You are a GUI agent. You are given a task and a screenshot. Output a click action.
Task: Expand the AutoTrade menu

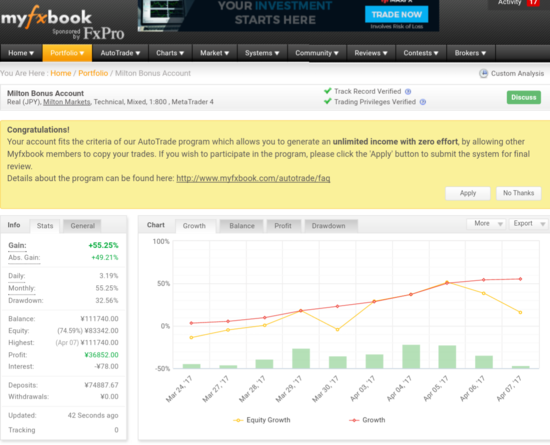click(120, 53)
